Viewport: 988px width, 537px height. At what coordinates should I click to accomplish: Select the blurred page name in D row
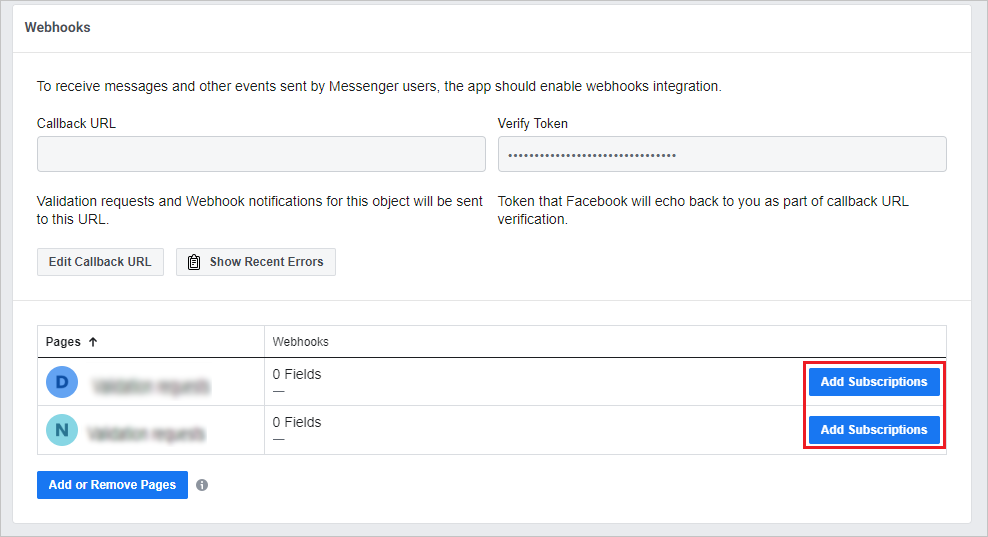coord(151,385)
